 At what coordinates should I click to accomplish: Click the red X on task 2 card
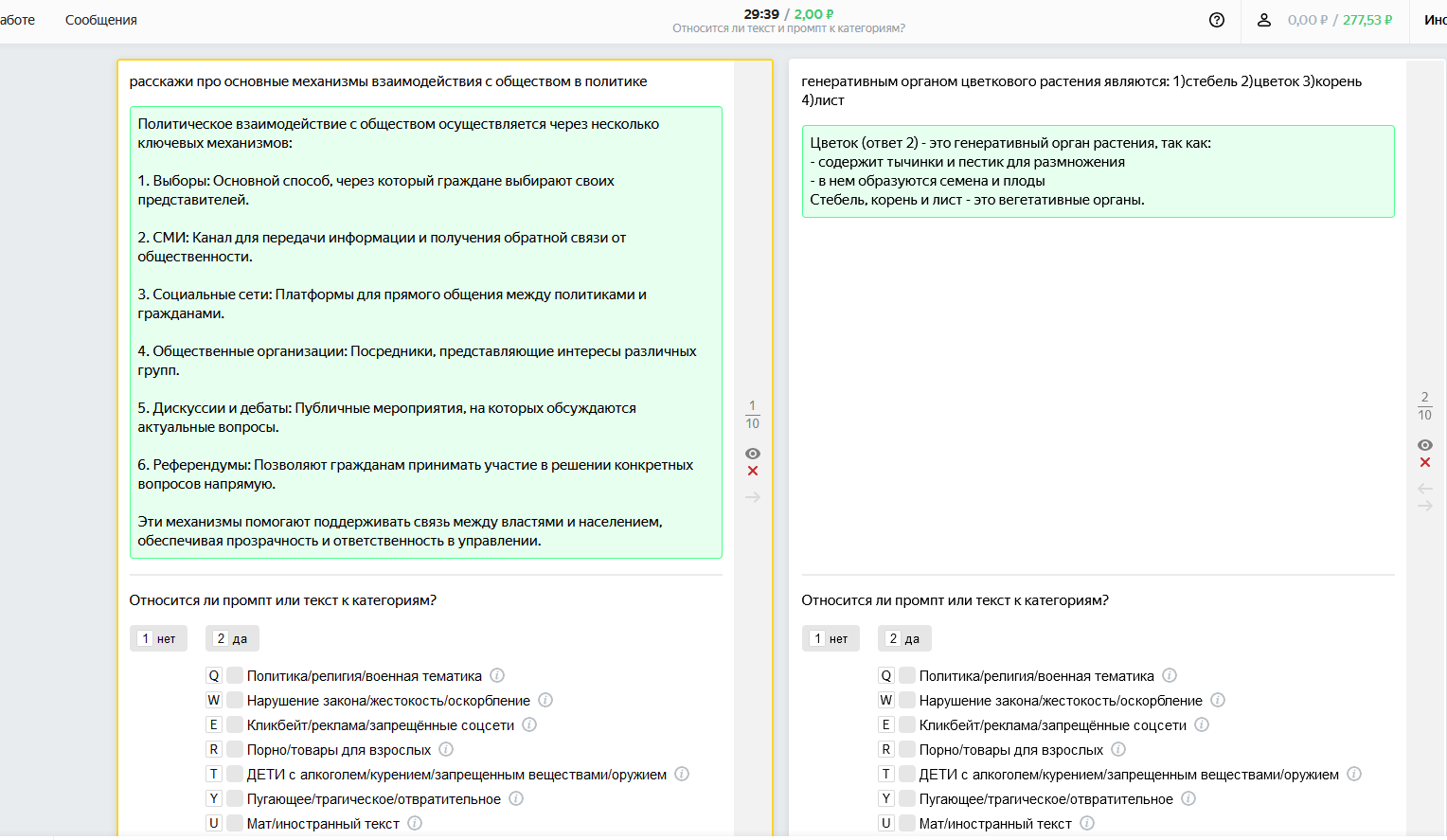[1425, 462]
